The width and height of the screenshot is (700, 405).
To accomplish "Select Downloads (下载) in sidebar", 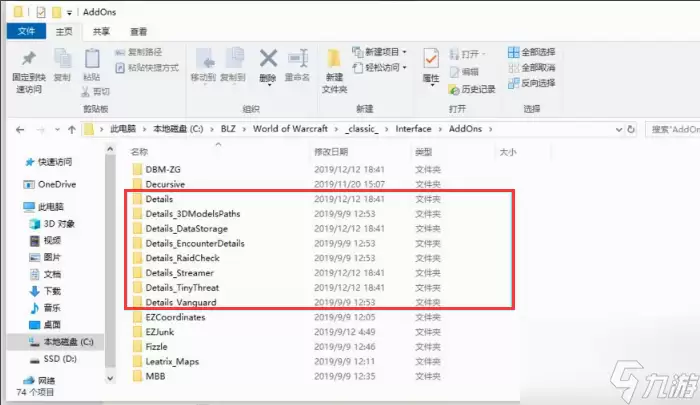I will [45, 291].
